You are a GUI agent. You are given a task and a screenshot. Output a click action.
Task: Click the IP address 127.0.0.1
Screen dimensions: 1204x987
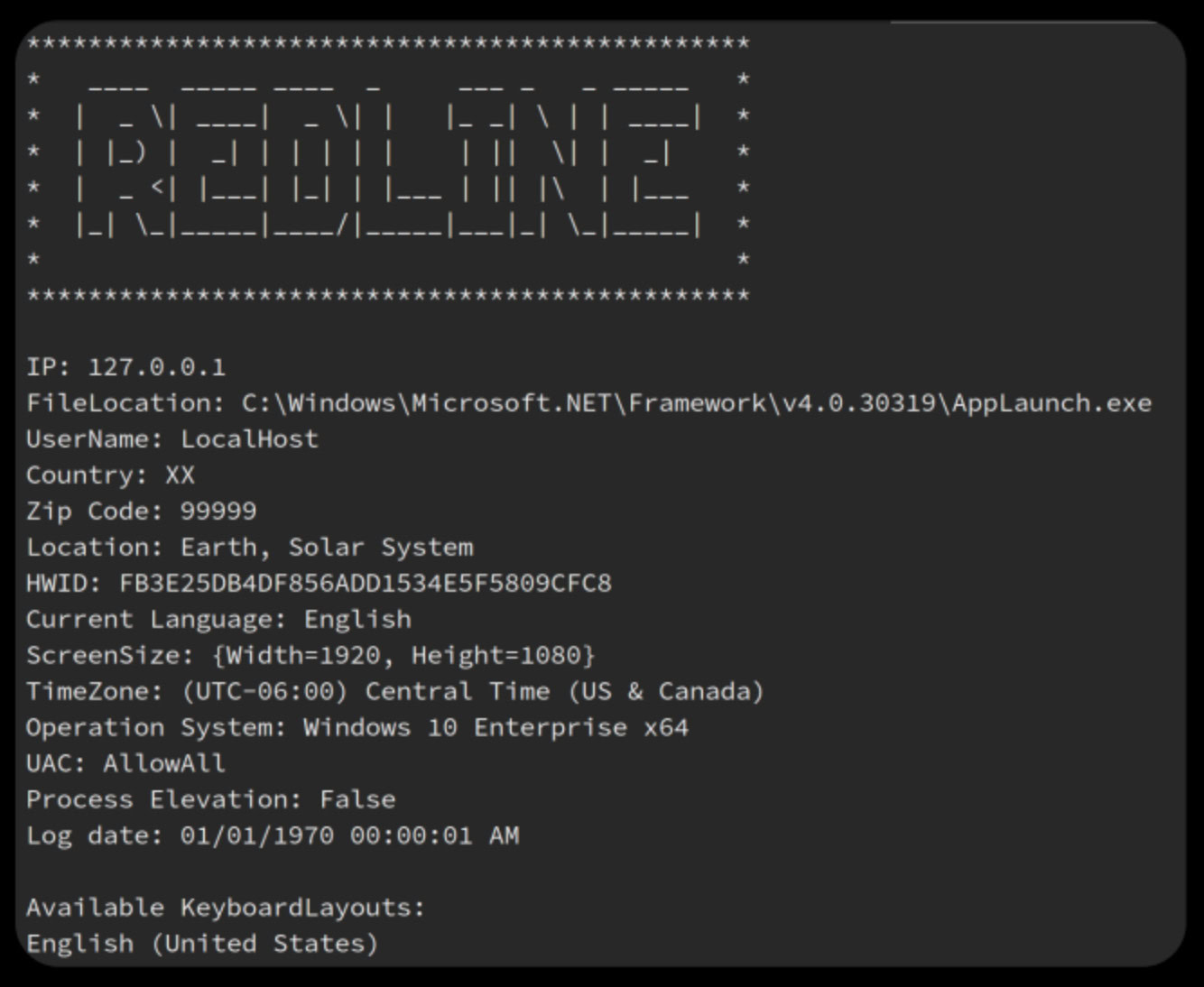(157, 367)
